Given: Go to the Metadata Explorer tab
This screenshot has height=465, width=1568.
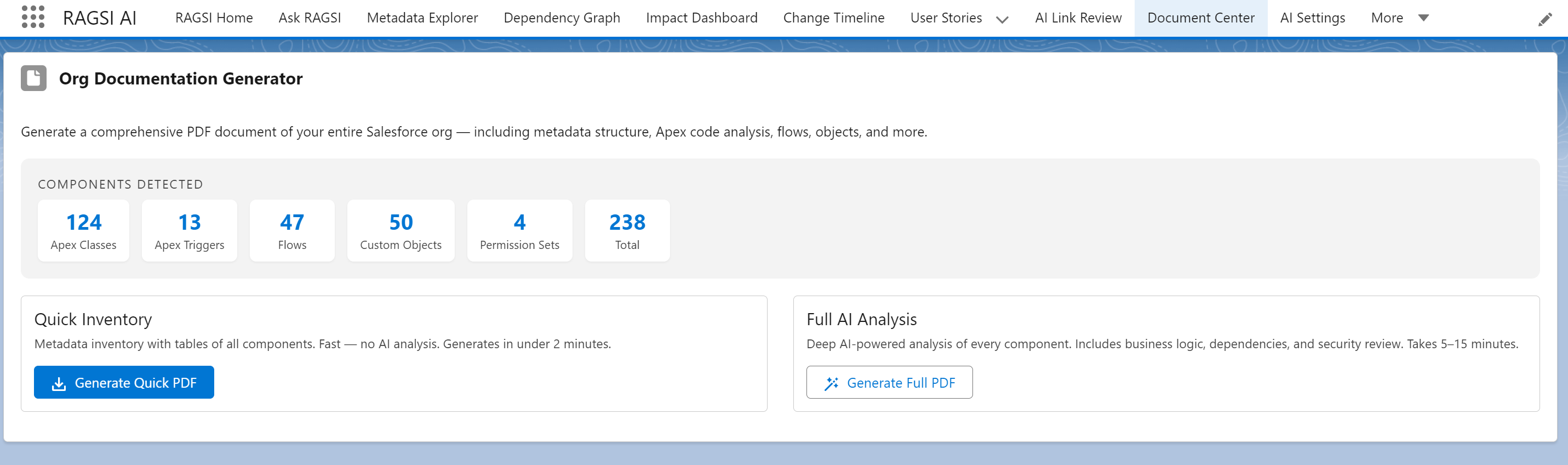Looking at the screenshot, I should click(422, 18).
